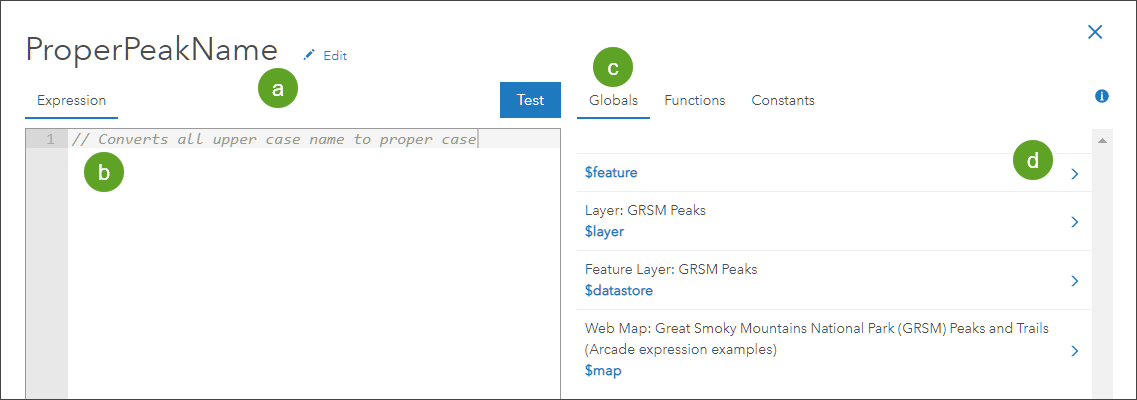Expand the $map Web Map chevron
This screenshot has height=400, width=1137.
[x=1075, y=351]
